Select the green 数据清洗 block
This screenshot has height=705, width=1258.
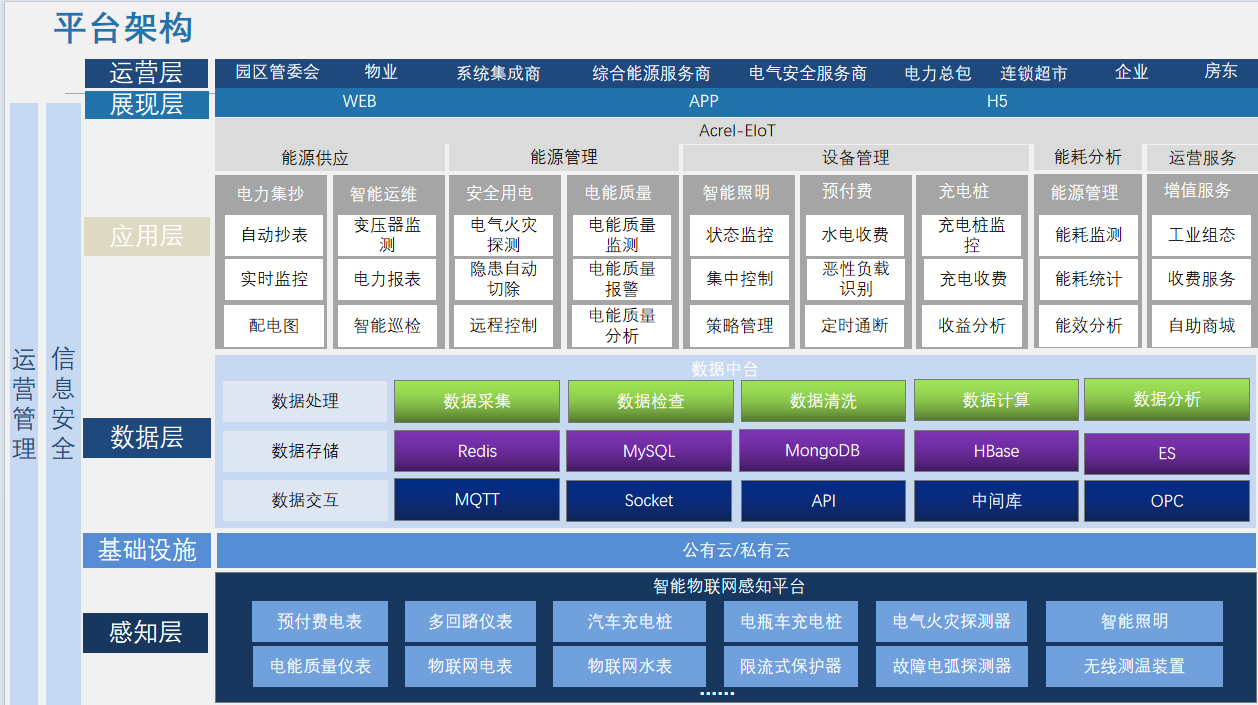click(x=823, y=401)
